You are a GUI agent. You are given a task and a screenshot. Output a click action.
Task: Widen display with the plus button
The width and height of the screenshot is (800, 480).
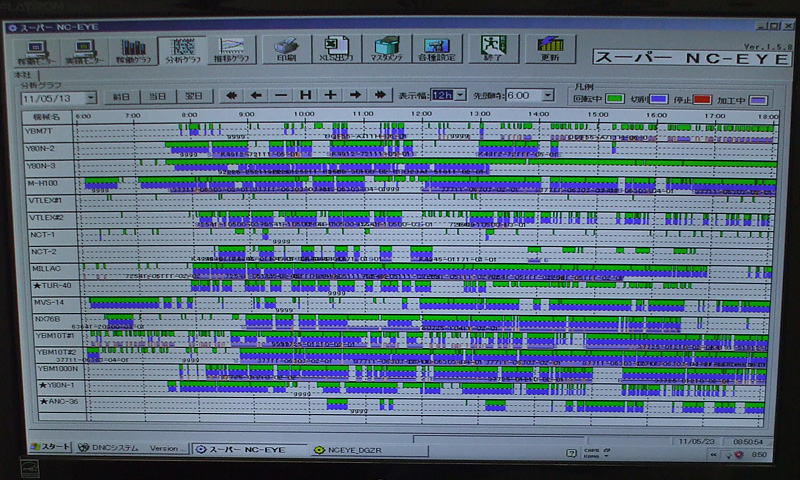coord(330,95)
